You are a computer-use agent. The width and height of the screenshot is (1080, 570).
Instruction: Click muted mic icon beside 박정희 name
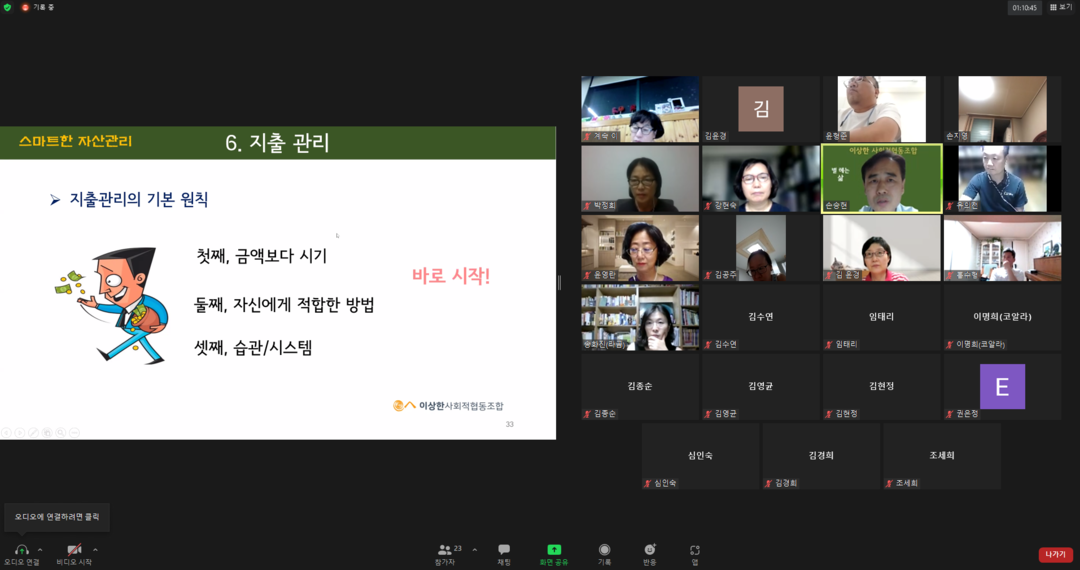[588, 206]
